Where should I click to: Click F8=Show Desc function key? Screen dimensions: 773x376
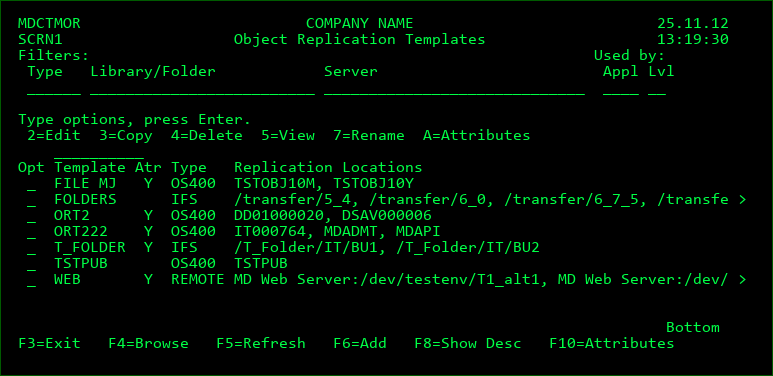[468, 343]
